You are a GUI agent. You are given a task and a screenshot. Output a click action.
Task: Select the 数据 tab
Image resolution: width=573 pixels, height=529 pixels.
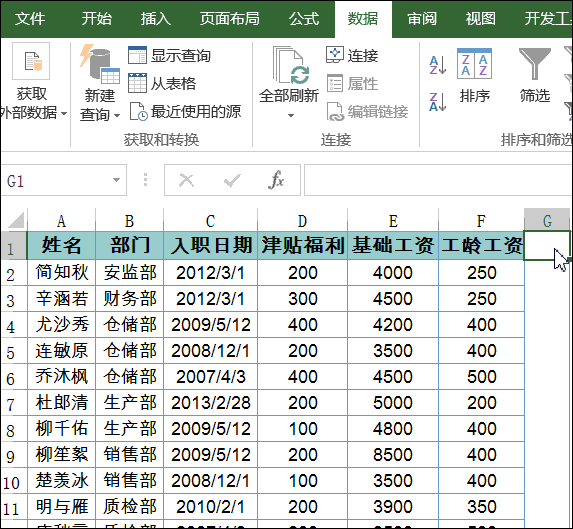coord(363,19)
